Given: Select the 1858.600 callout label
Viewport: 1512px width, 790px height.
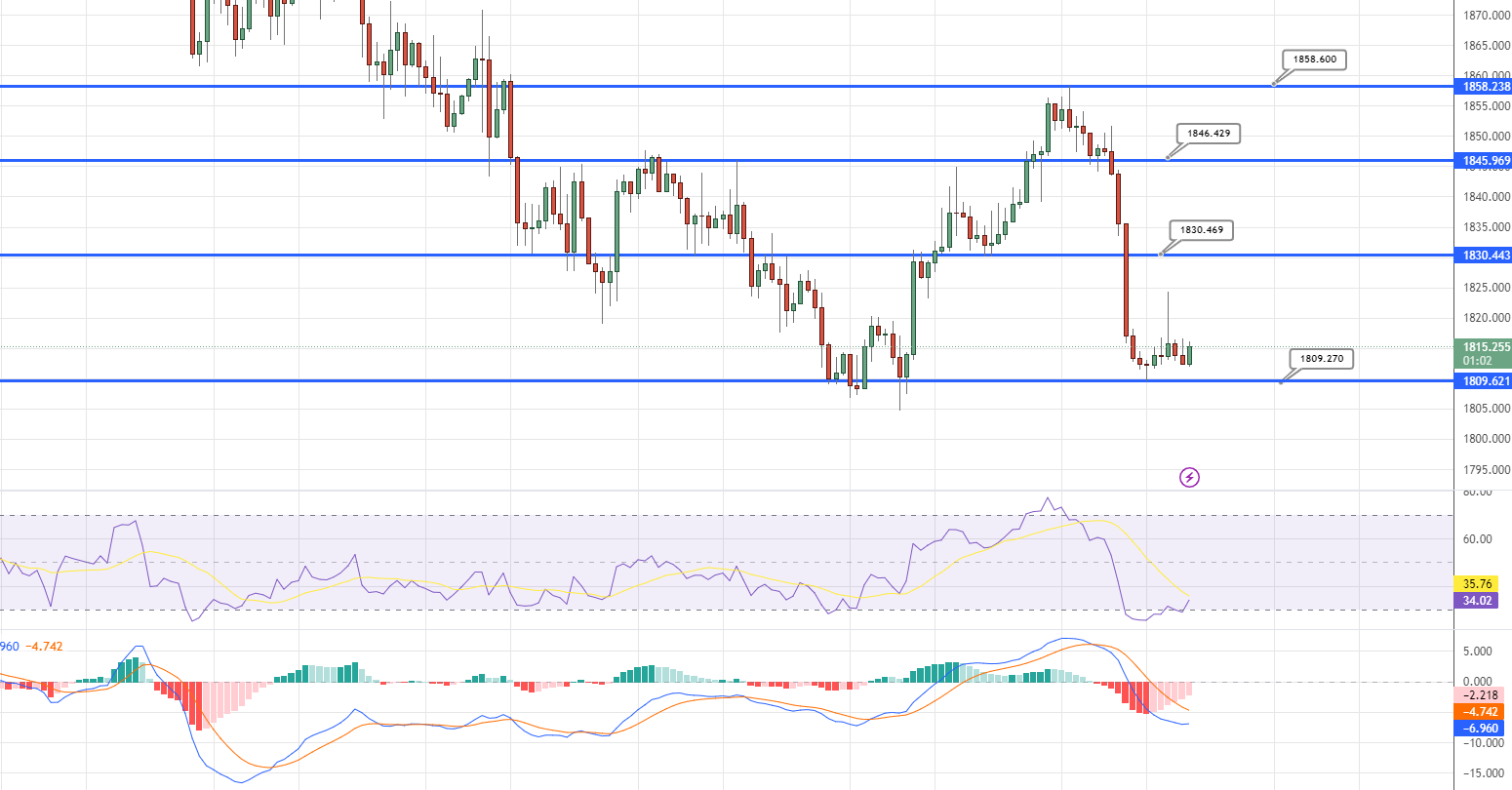Looking at the screenshot, I should tap(1315, 59).
